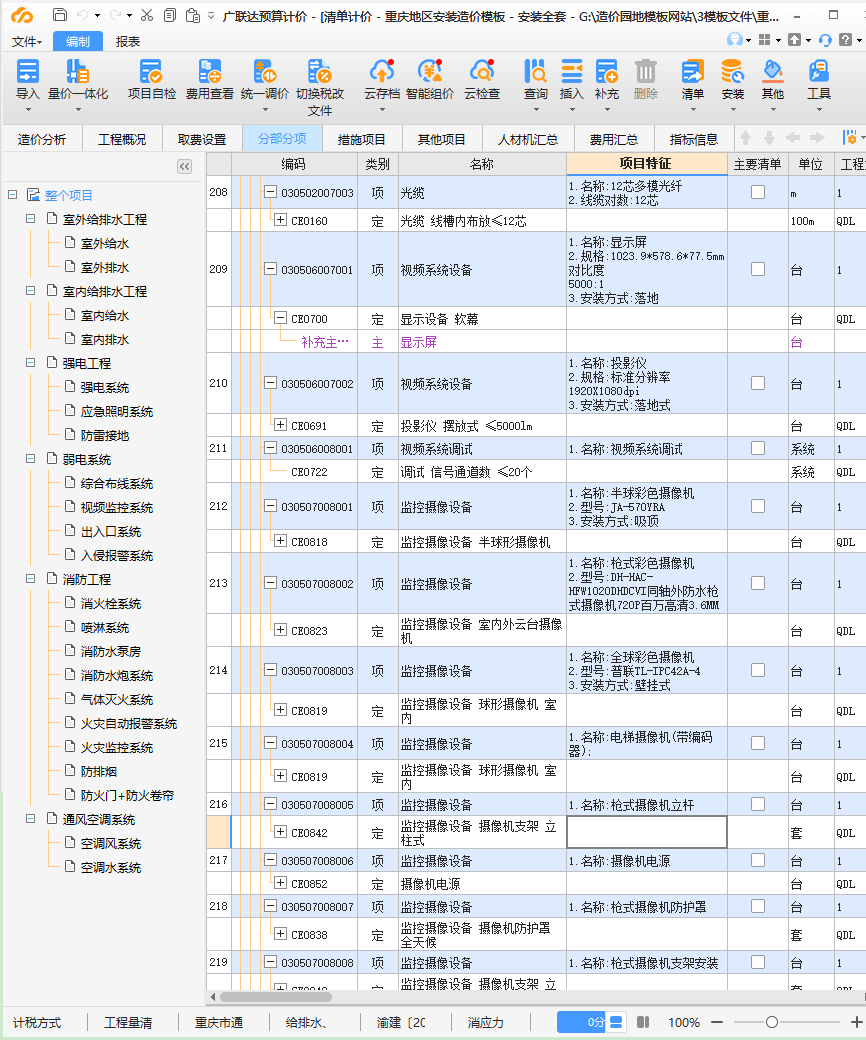This screenshot has height=1040, width=866.
Task: Open the 报表 ribbon tab
Action: [128, 41]
